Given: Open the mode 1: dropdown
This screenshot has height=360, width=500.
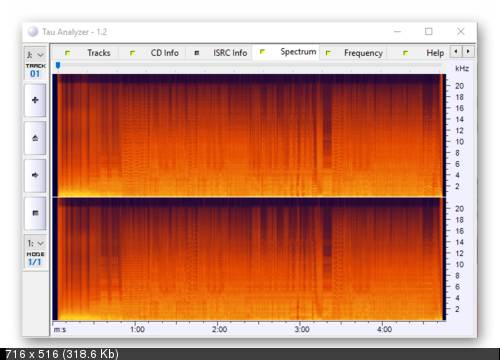Looking at the screenshot, I should (x=35, y=243).
